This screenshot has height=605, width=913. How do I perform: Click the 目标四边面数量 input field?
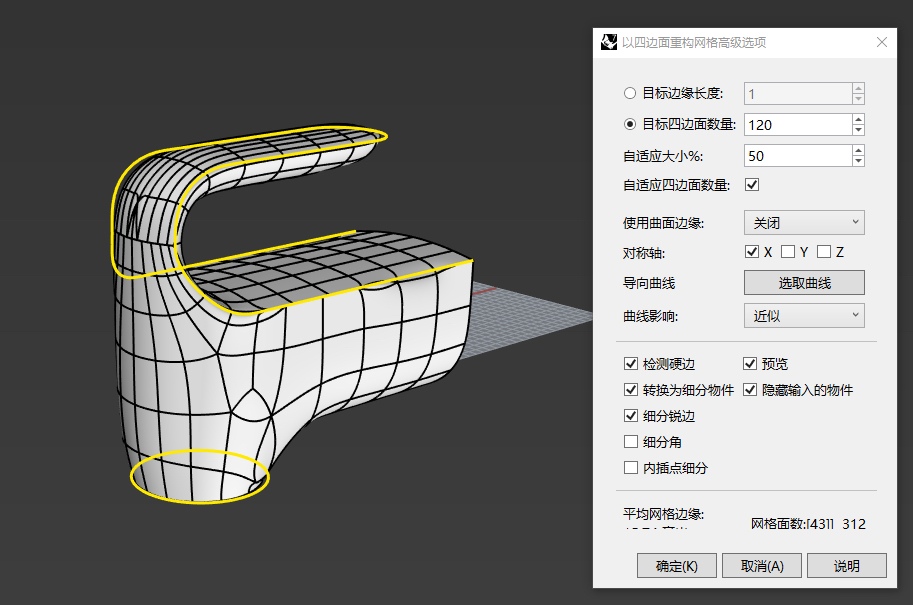click(x=797, y=125)
